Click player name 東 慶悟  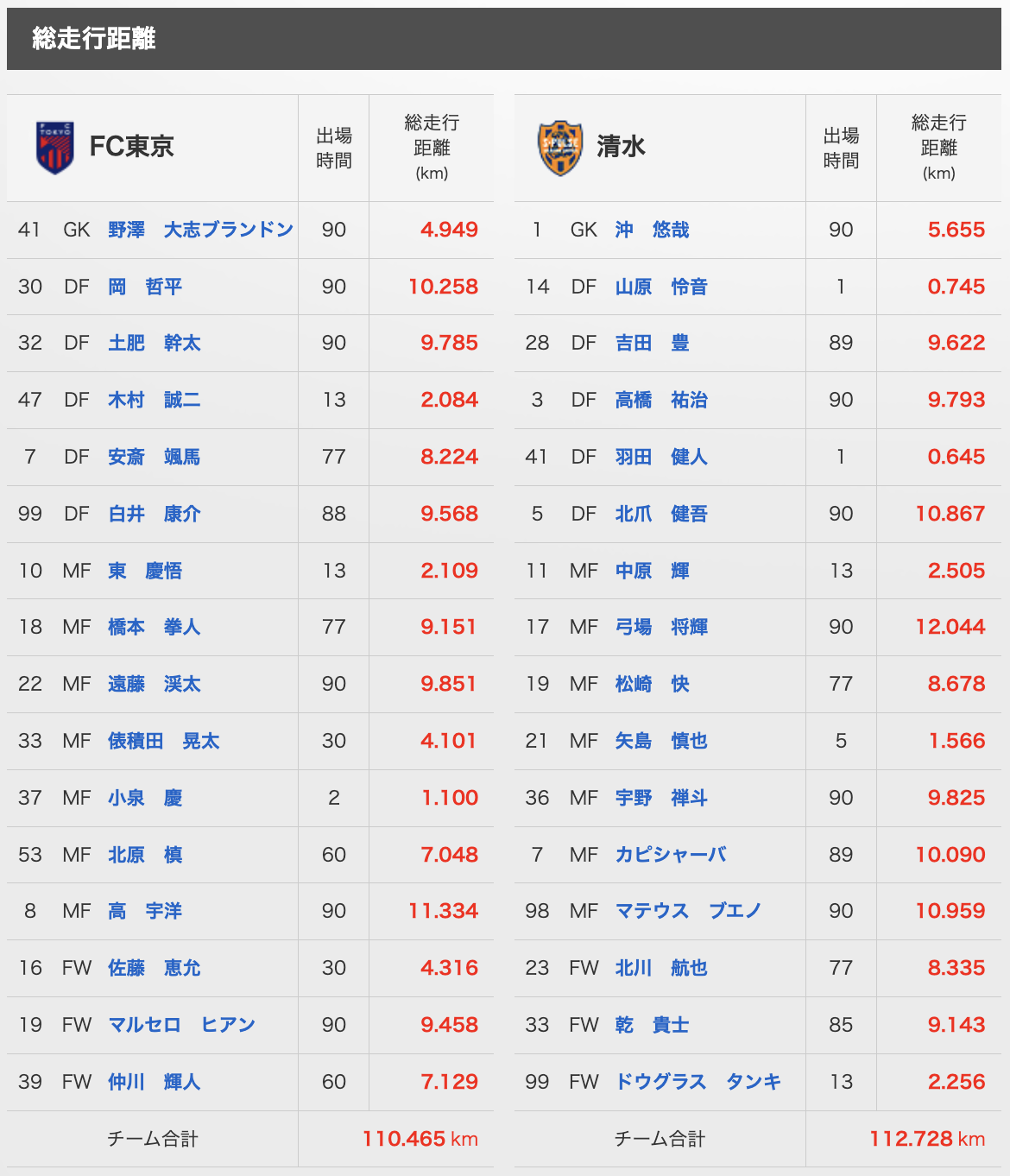click(145, 571)
